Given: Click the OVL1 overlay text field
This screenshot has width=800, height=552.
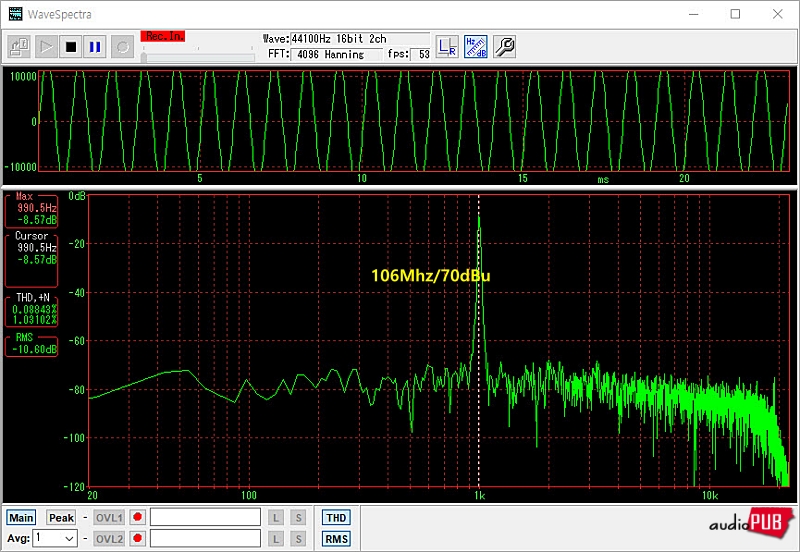Looking at the screenshot, I should tap(205, 518).
